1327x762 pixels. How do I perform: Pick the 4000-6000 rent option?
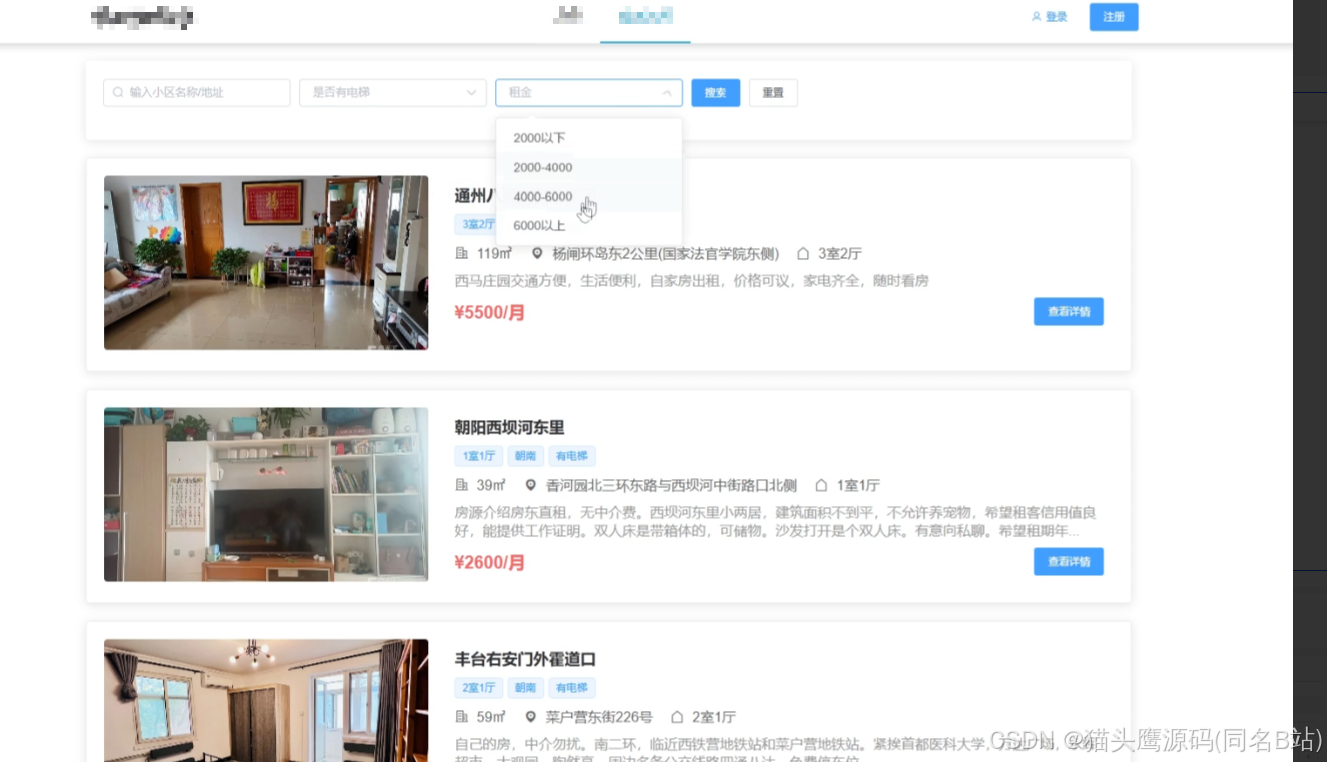pyautogui.click(x=589, y=196)
